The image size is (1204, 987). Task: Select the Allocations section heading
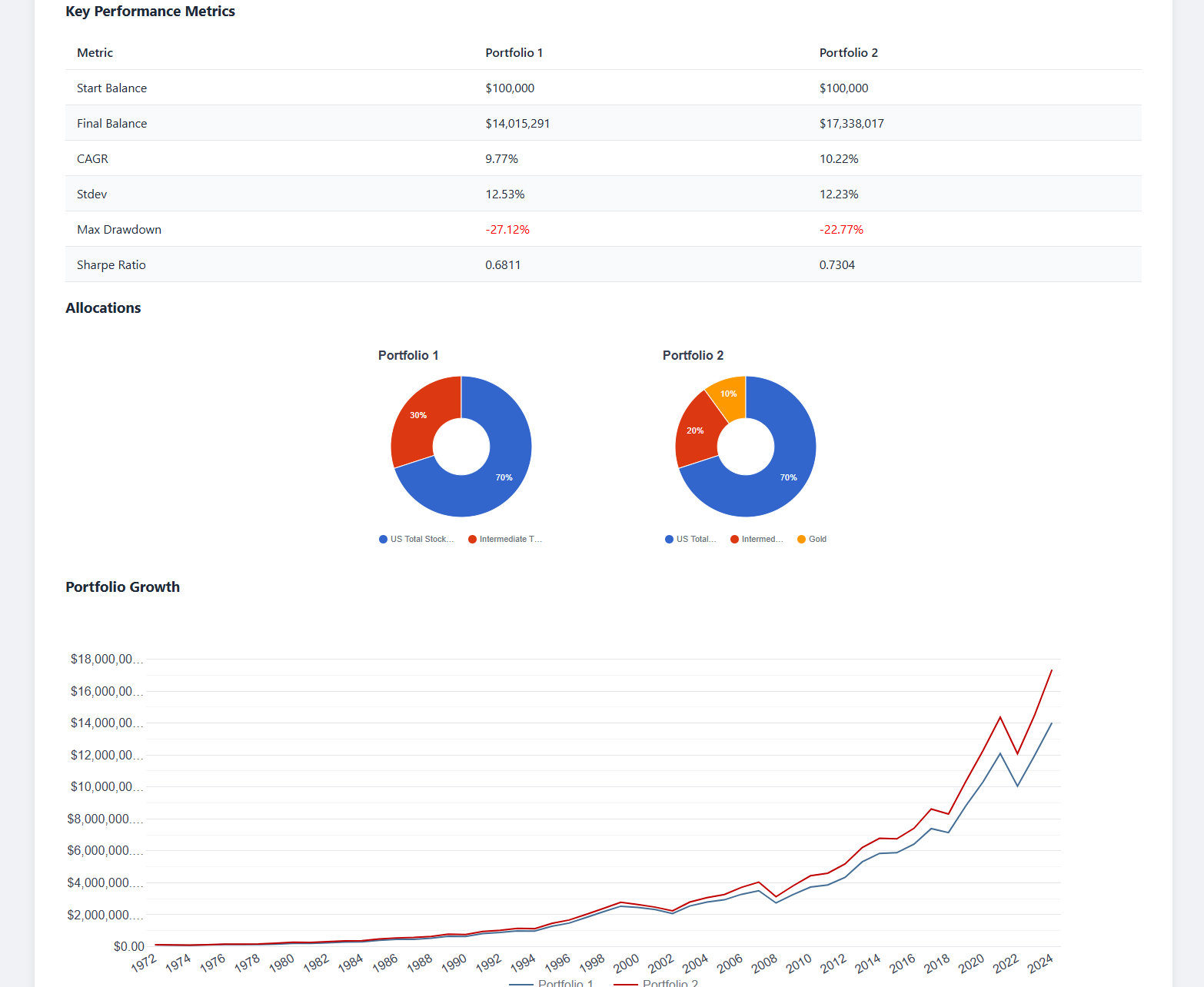point(103,307)
